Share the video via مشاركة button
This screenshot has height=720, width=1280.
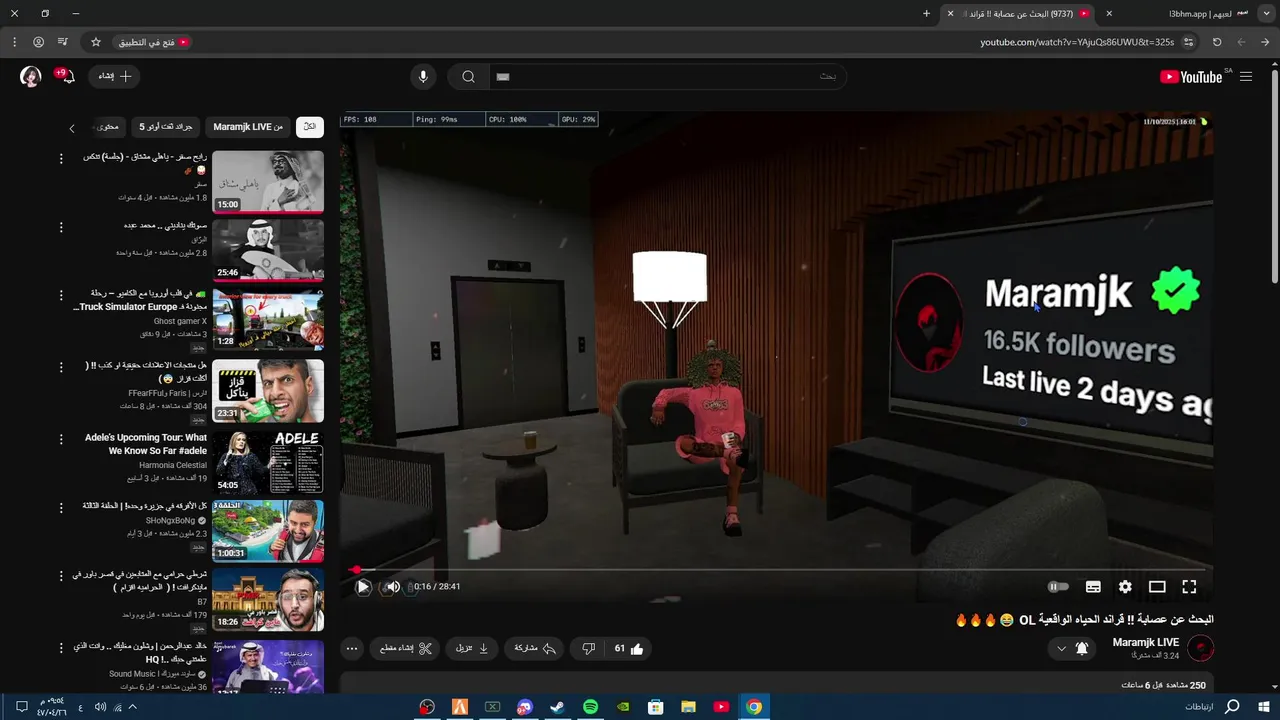(x=535, y=648)
